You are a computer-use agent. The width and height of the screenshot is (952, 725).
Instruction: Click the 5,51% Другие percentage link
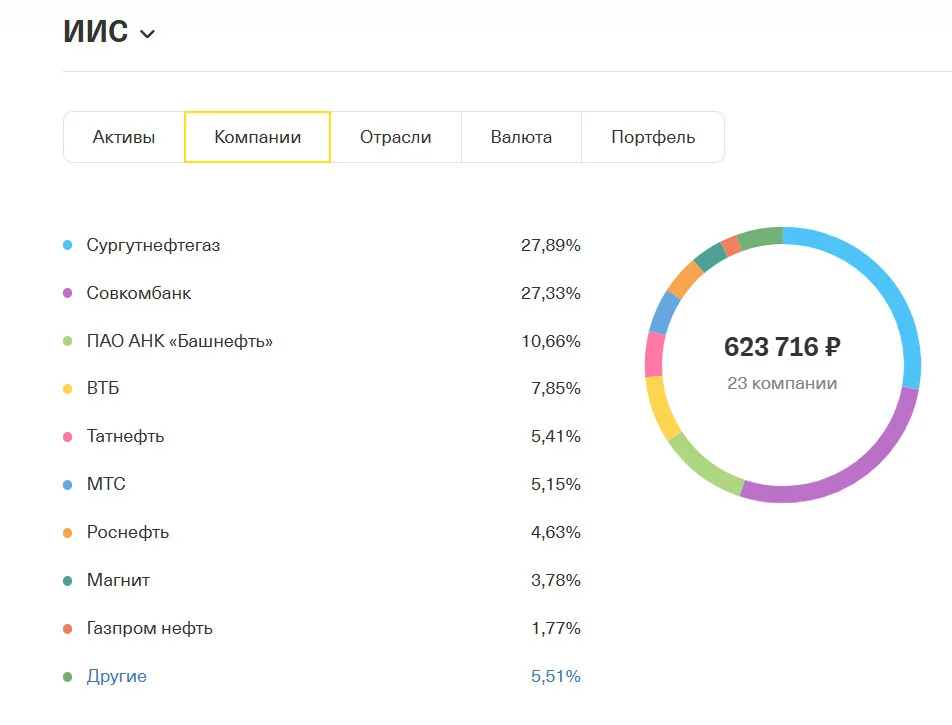[x=556, y=676]
